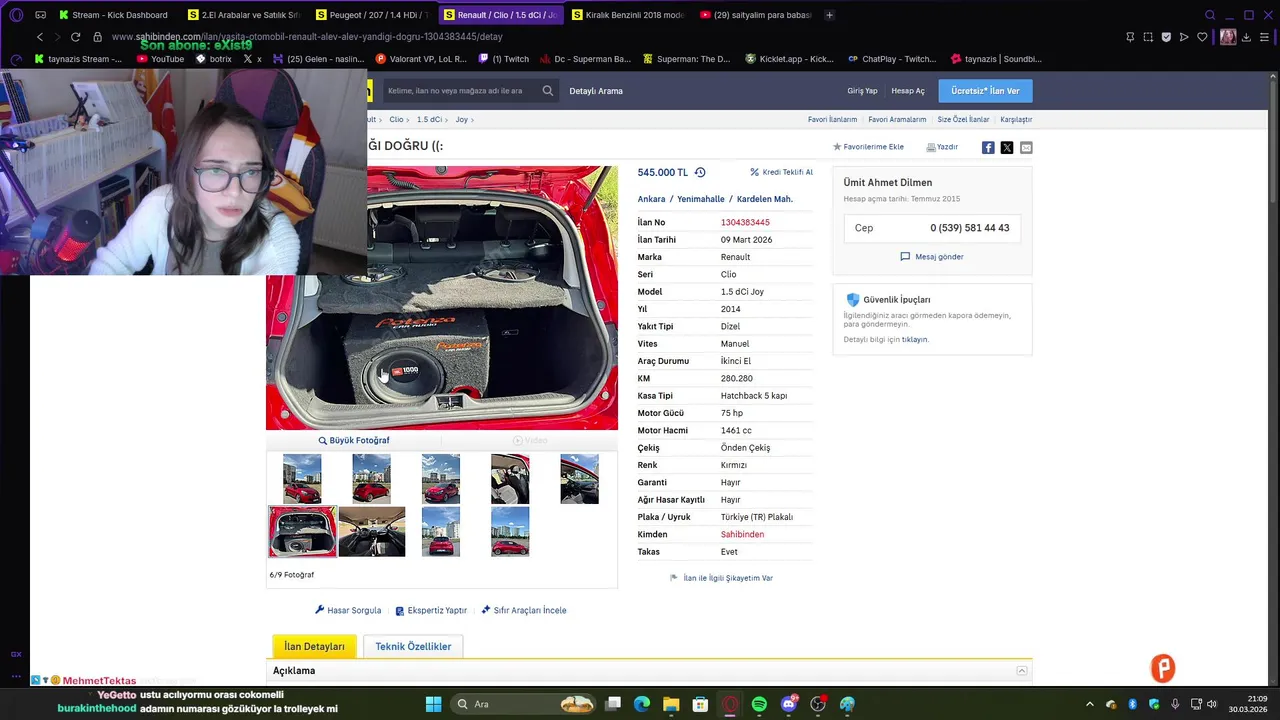The width and height of the screenshot is (1280, 720).
Task: Click the Task View taskbar icon
Action: (613, 704)
